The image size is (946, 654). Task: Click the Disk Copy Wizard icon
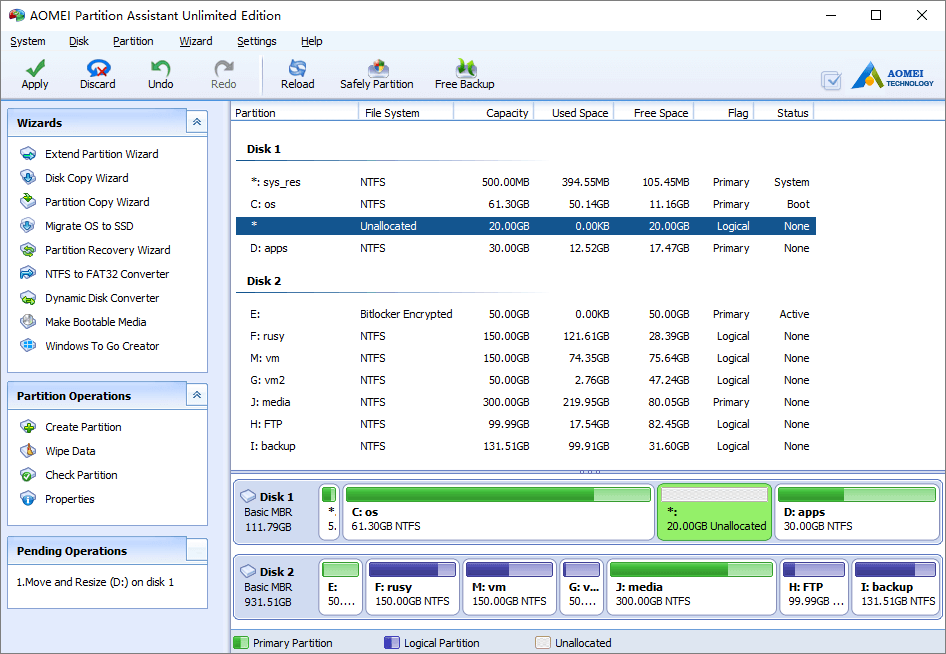(x=28, y=177)
